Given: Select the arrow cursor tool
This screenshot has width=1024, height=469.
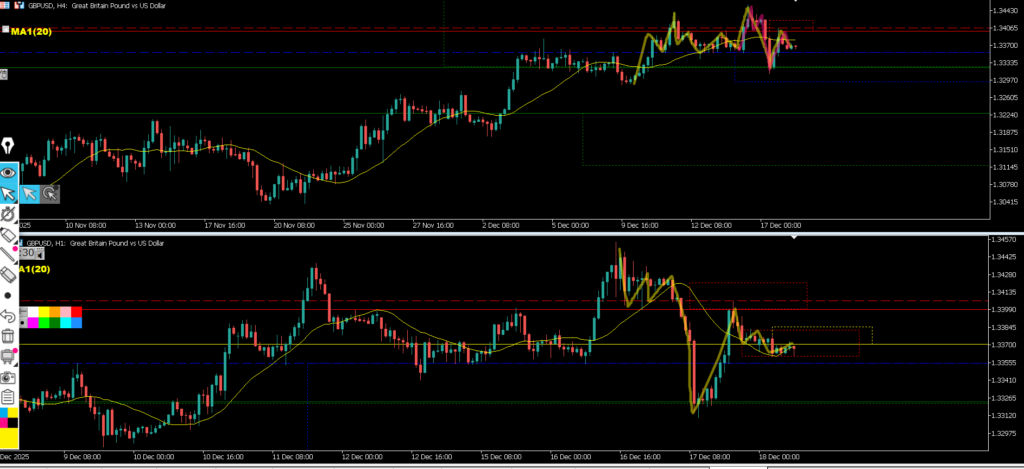Looking at the screenshot, I should click(x=9, y=193).
